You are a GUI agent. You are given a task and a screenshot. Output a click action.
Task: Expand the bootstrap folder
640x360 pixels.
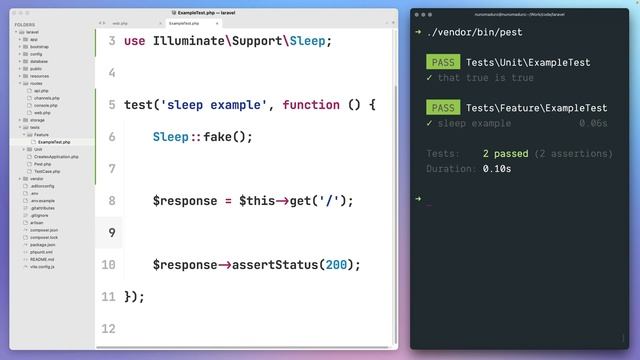[x=20, y=47]
